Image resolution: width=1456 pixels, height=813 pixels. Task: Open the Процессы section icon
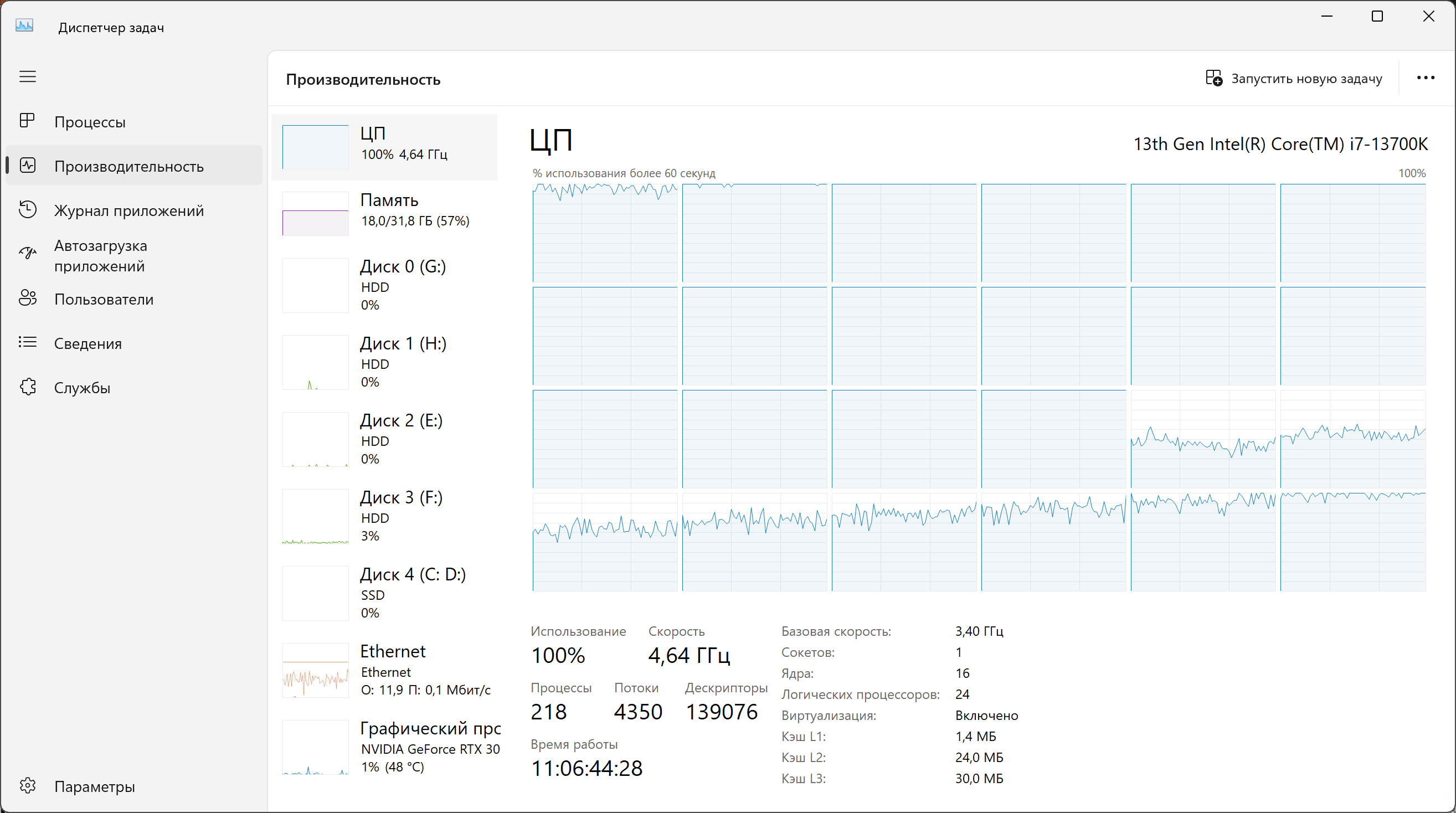click(27, 121)
